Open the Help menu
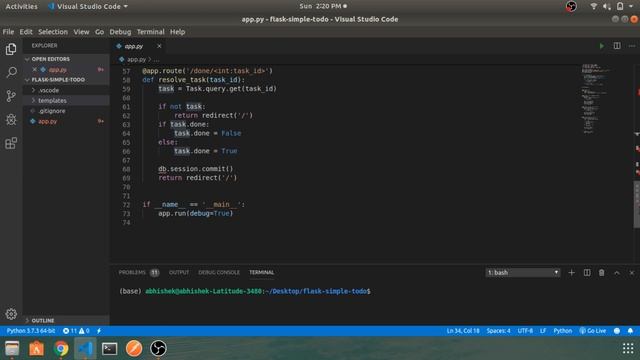Screen dimensions: 640x360 pyautogui.click(x=178, y=32)
